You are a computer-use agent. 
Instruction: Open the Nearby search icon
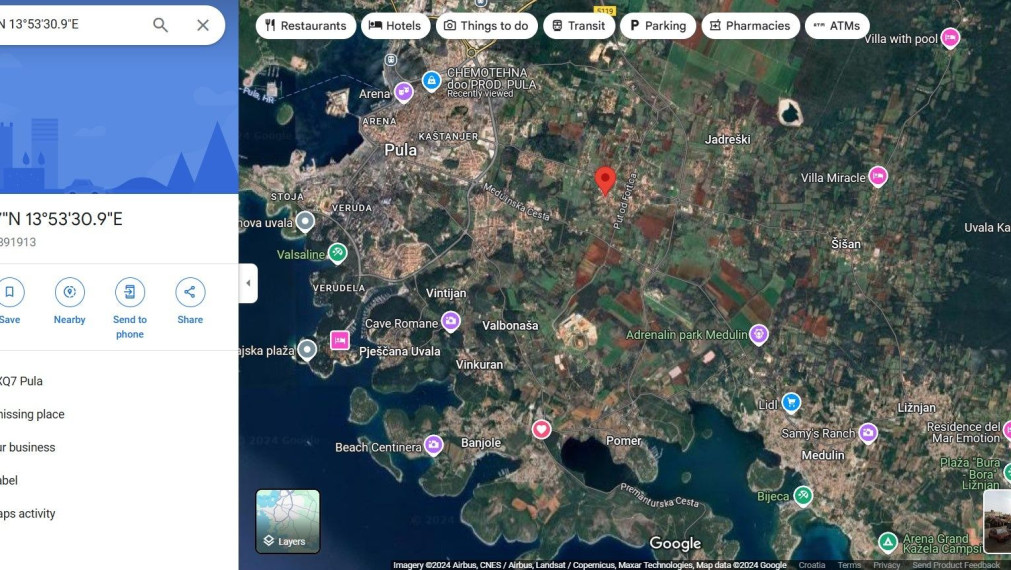coord(69,292)
